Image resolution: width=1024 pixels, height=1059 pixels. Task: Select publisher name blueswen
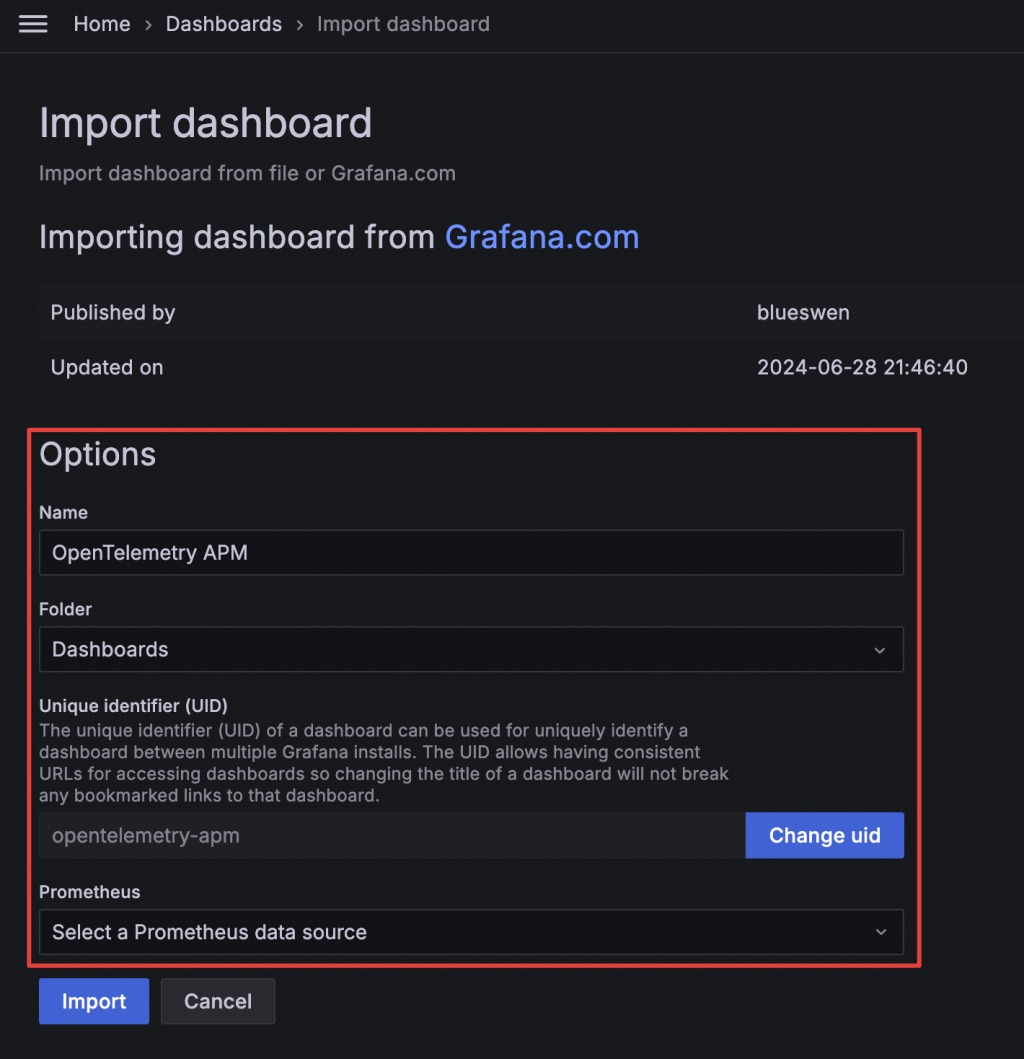click(803, 313)
